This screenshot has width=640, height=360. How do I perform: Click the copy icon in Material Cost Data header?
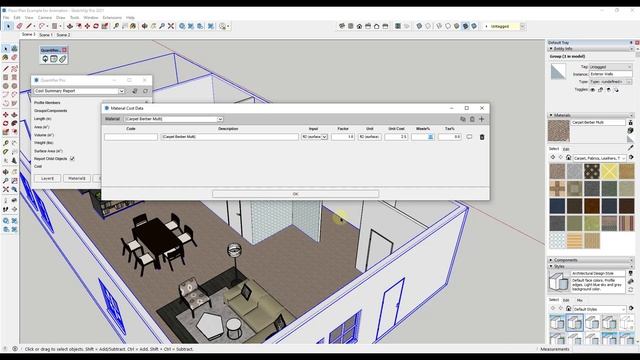click(463, 119)
